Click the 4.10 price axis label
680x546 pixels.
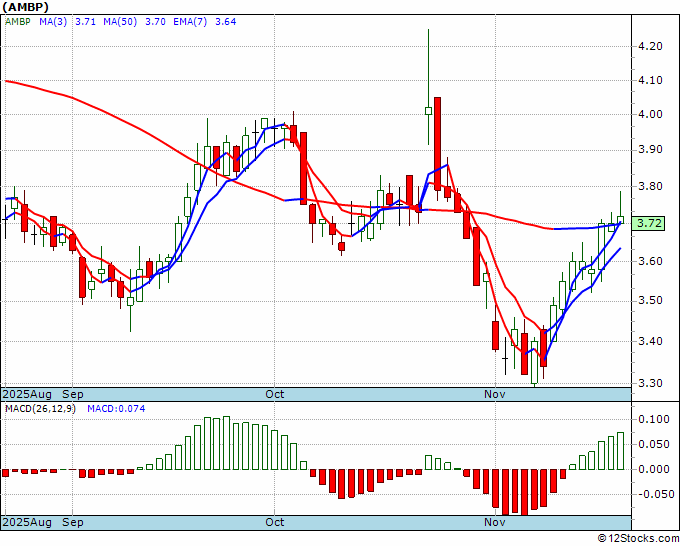tap(651, 80)
